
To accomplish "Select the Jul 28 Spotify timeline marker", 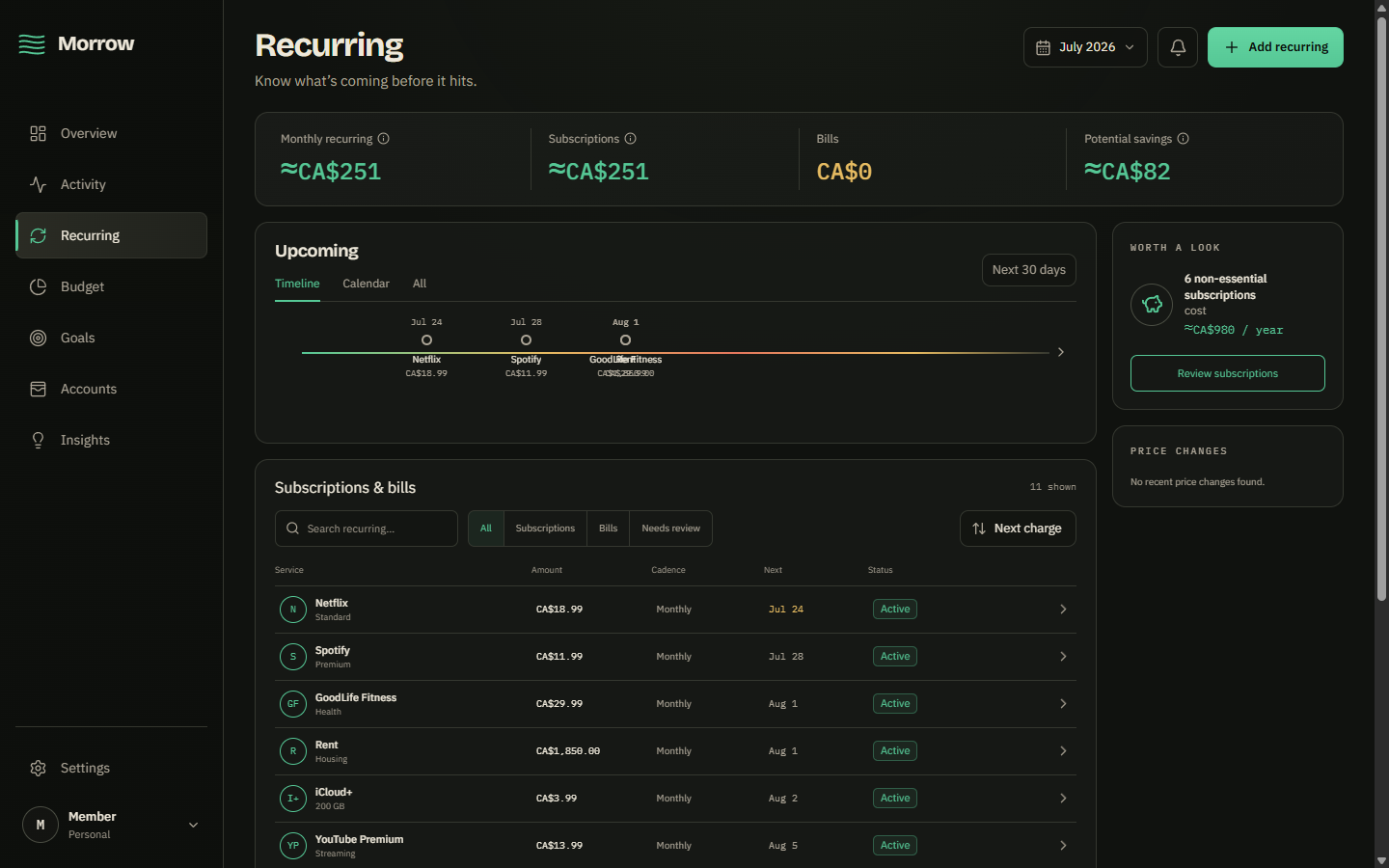I will [526, 340].
